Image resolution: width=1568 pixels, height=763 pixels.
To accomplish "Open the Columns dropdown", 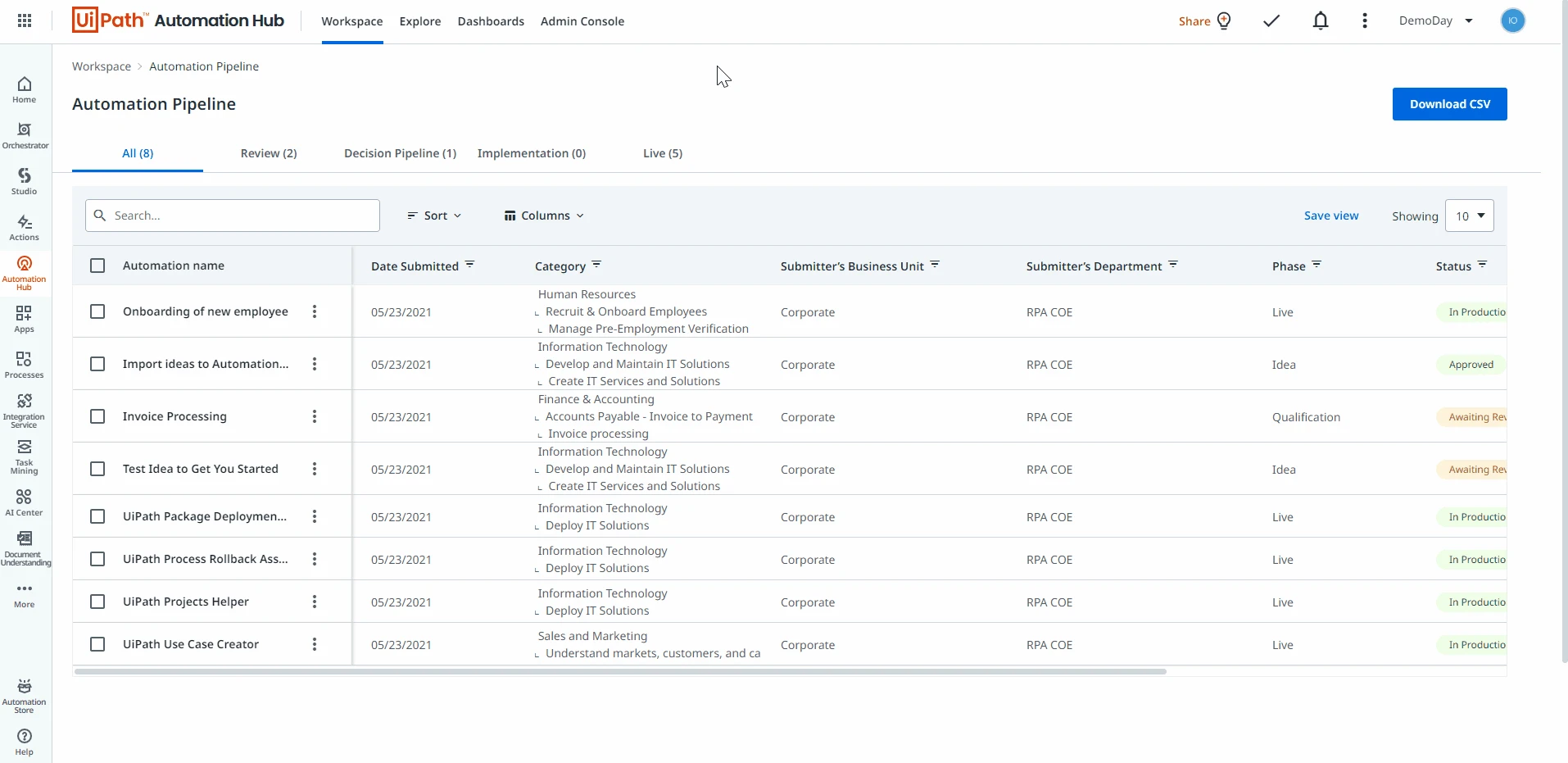I will pyautogui.click(x=544, y=216).
